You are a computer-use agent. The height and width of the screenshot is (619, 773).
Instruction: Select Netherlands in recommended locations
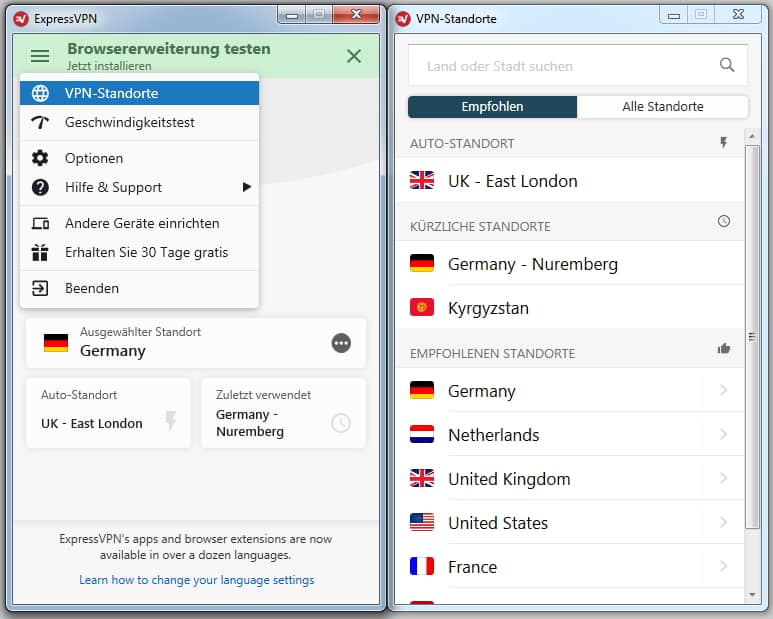[550, 435]
